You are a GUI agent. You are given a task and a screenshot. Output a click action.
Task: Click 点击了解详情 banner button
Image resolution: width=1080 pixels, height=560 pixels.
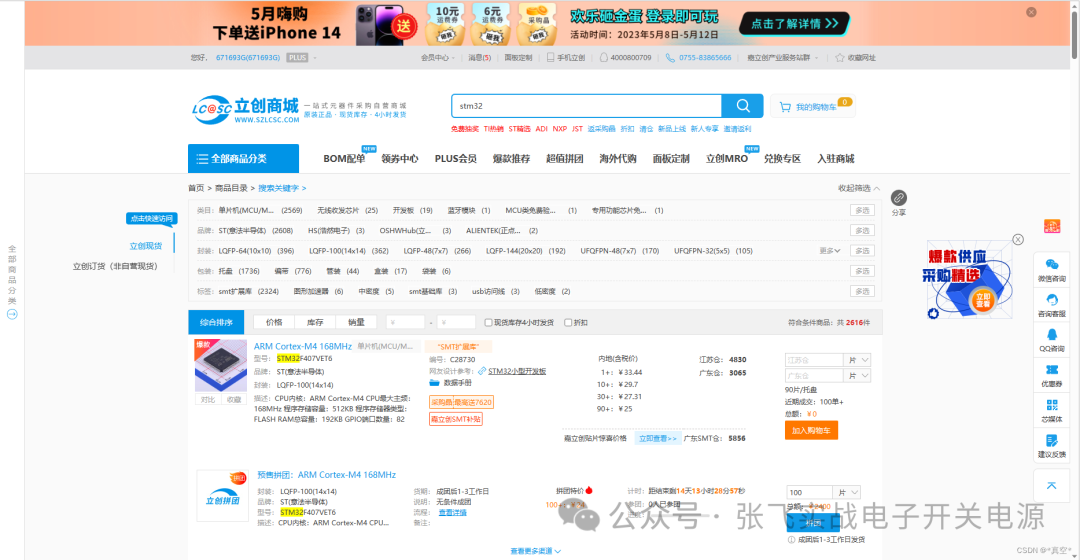click(x=794, y=23)
